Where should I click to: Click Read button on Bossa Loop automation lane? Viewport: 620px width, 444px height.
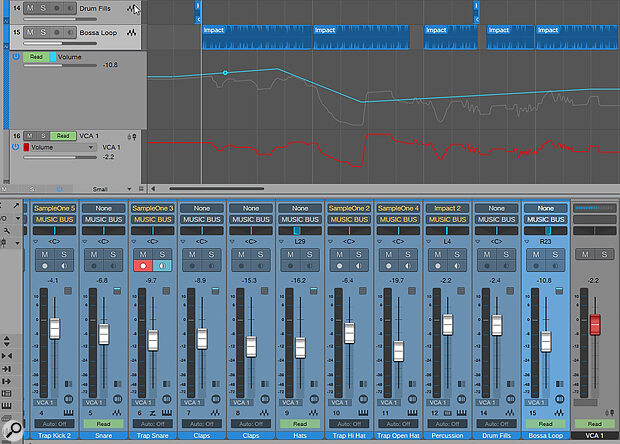click(x=36, y=57)
